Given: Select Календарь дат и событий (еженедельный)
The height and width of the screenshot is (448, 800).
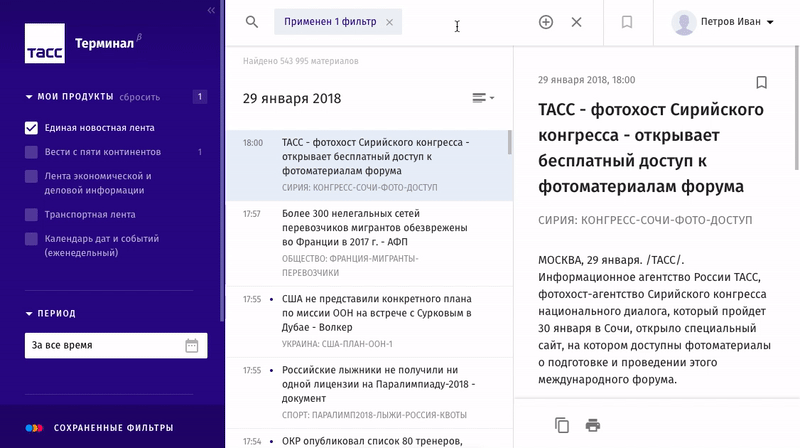Looking at the screenshot, I should [31, 239].
